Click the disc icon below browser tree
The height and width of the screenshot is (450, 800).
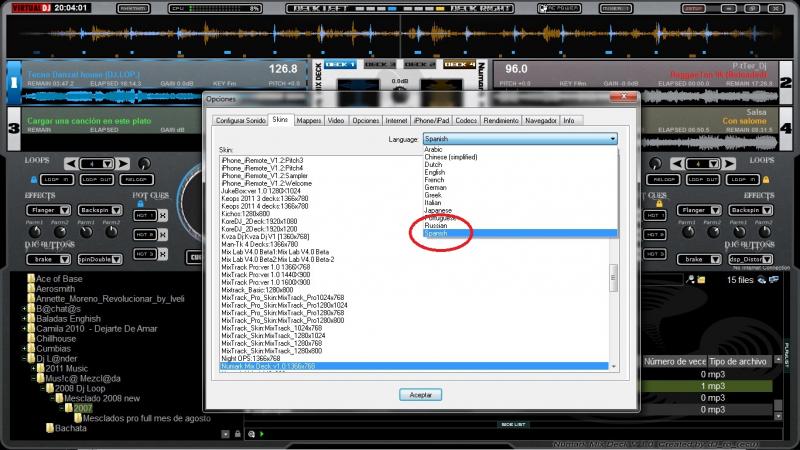point(252,434)
